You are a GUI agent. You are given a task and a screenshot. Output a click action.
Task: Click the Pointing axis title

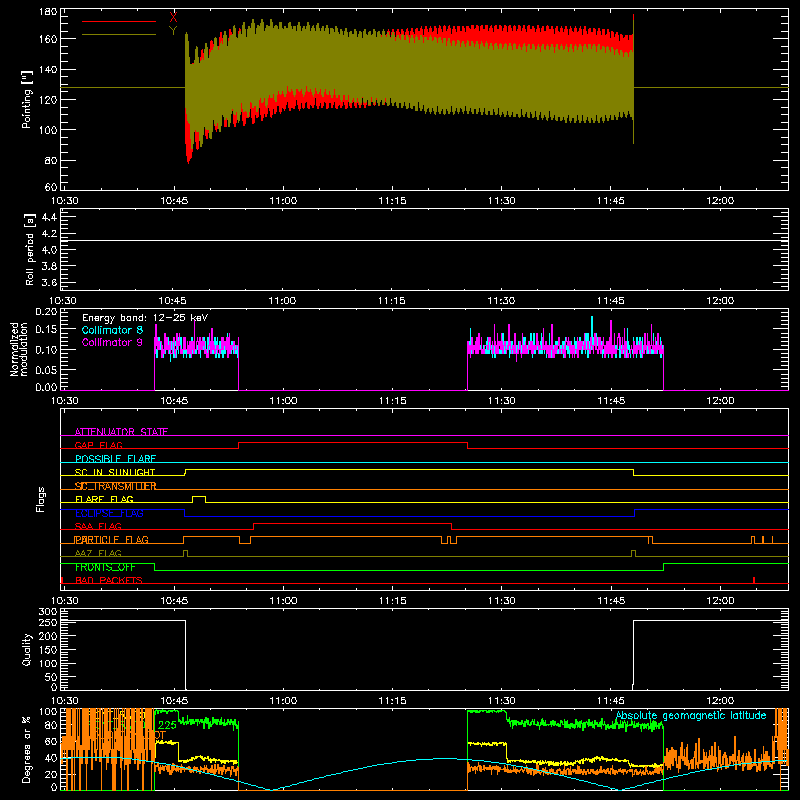point(27,99)
